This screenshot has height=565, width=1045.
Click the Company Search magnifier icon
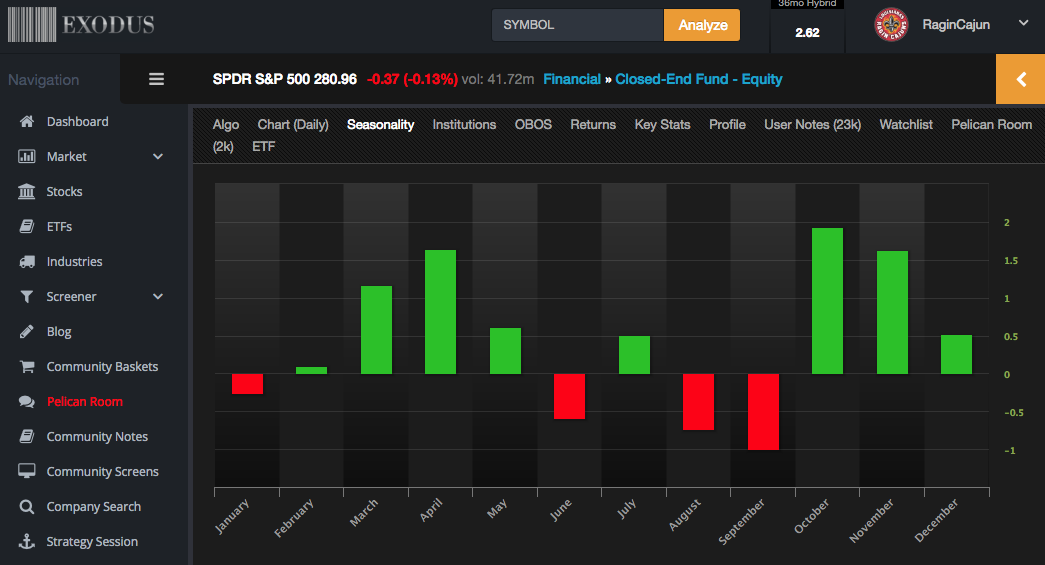(27, 507)
